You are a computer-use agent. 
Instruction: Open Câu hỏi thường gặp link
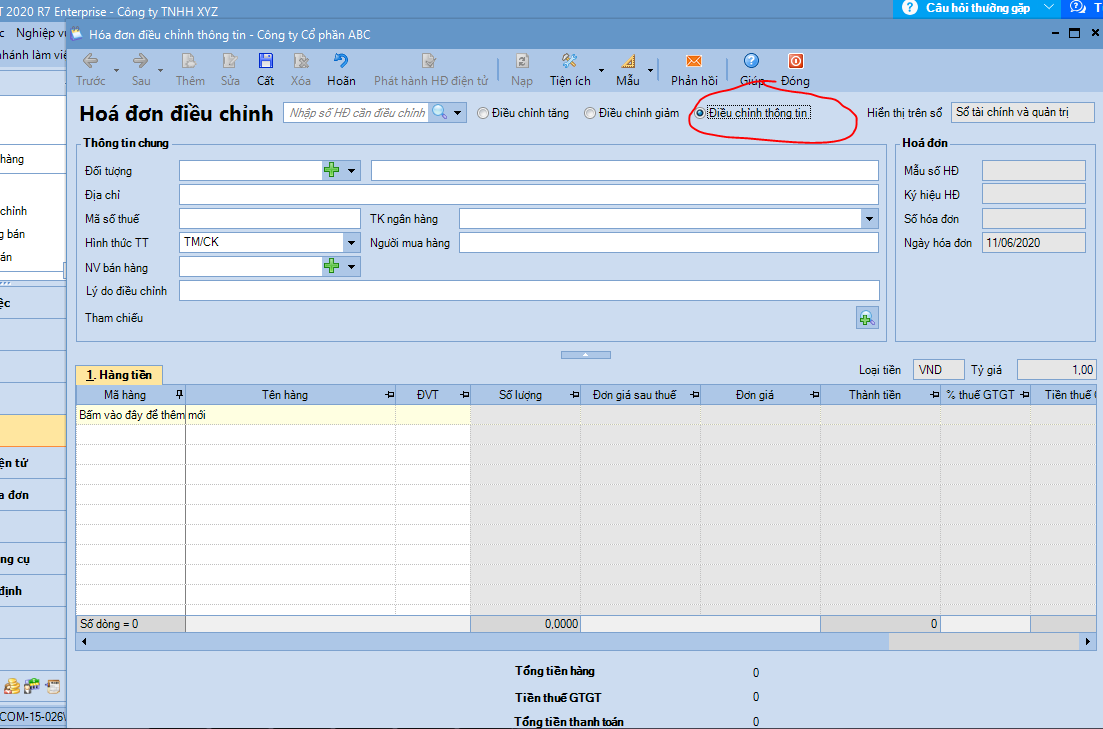click(978, 8)
